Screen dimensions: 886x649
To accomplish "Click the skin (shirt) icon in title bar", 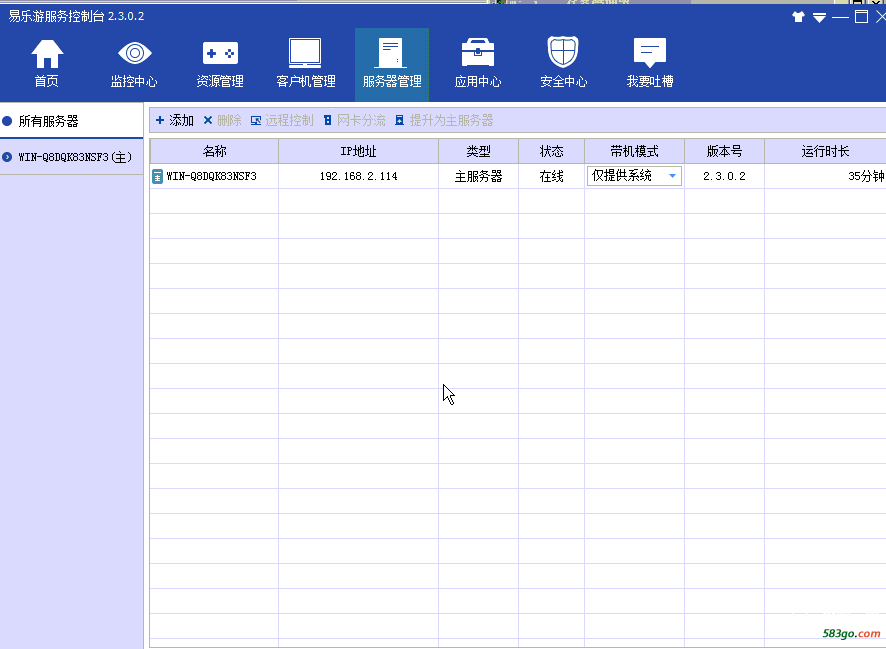I will [x=798, y=17].
